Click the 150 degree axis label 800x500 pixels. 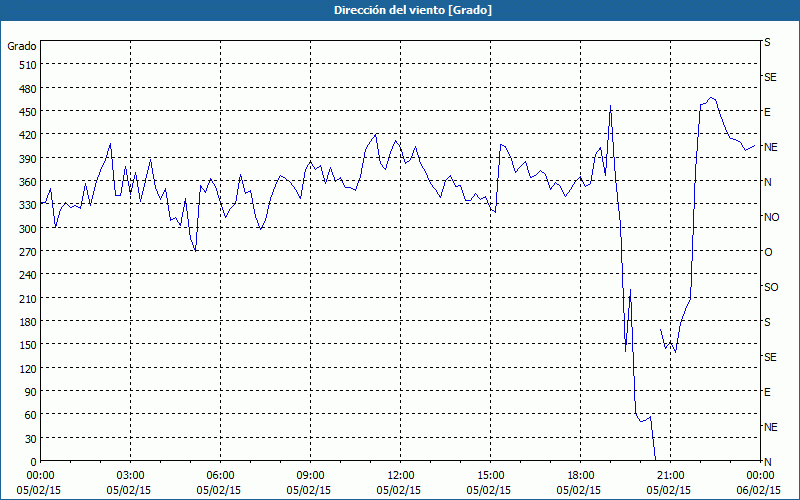coord(29,345)
